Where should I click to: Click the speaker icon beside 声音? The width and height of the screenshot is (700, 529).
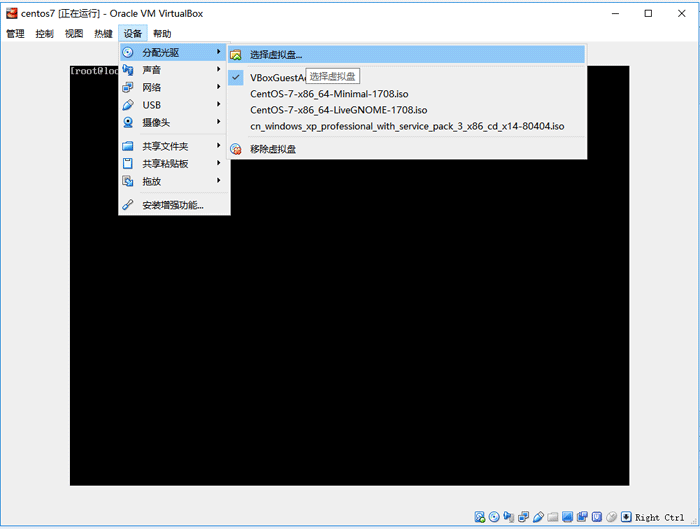[128, 70]
